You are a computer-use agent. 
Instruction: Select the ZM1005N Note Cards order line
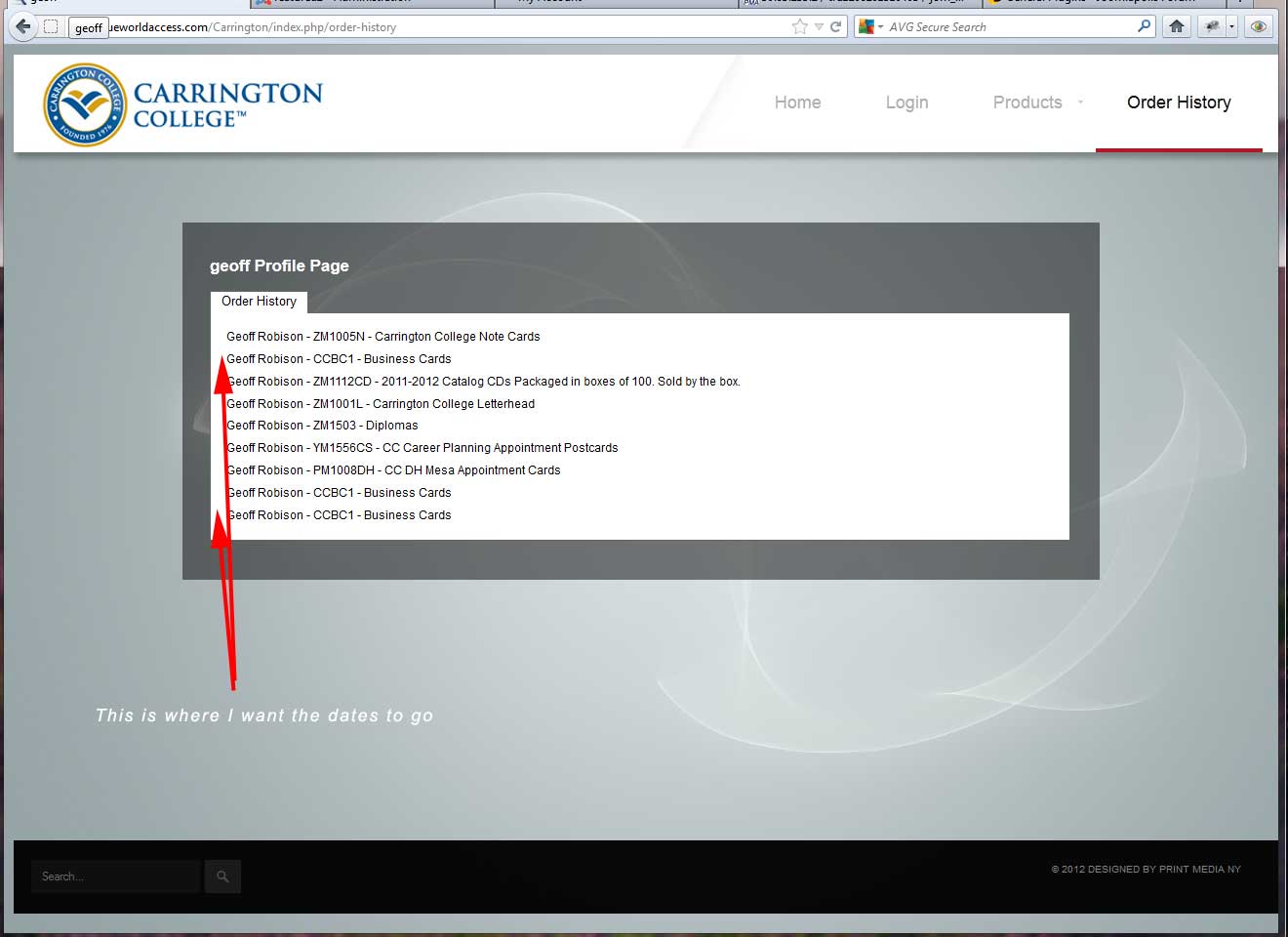tap(382, 337)
